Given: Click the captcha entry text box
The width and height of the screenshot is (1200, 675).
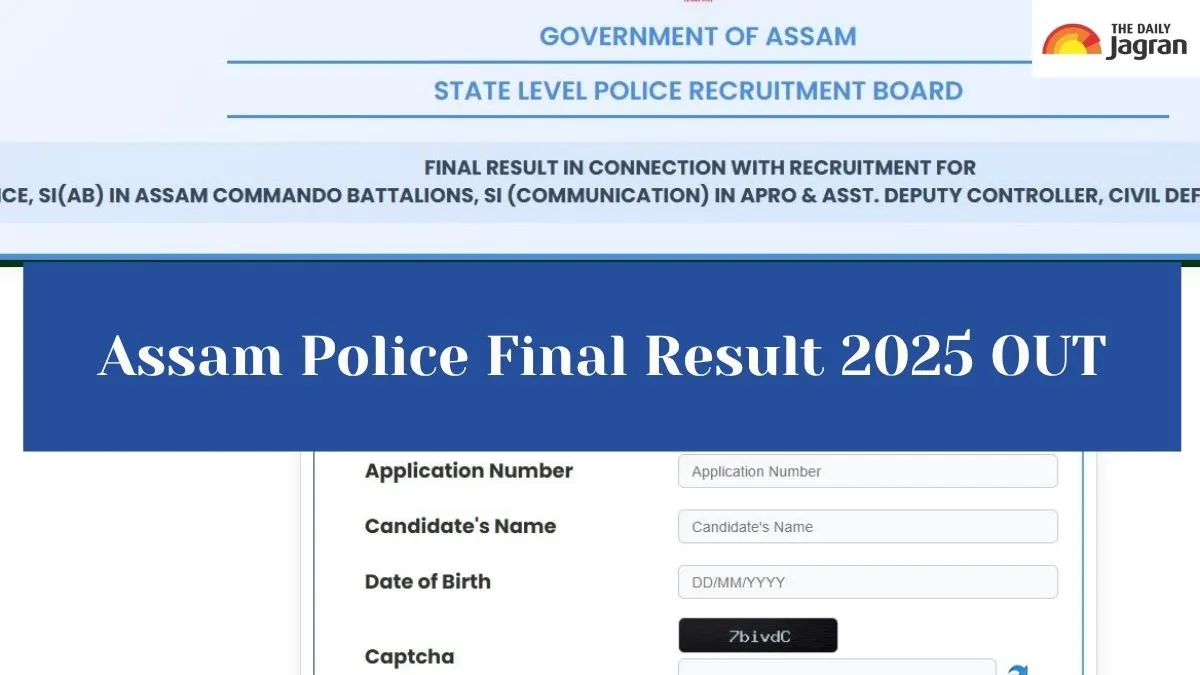Looking at the screenshot, I should click(836, 668).
